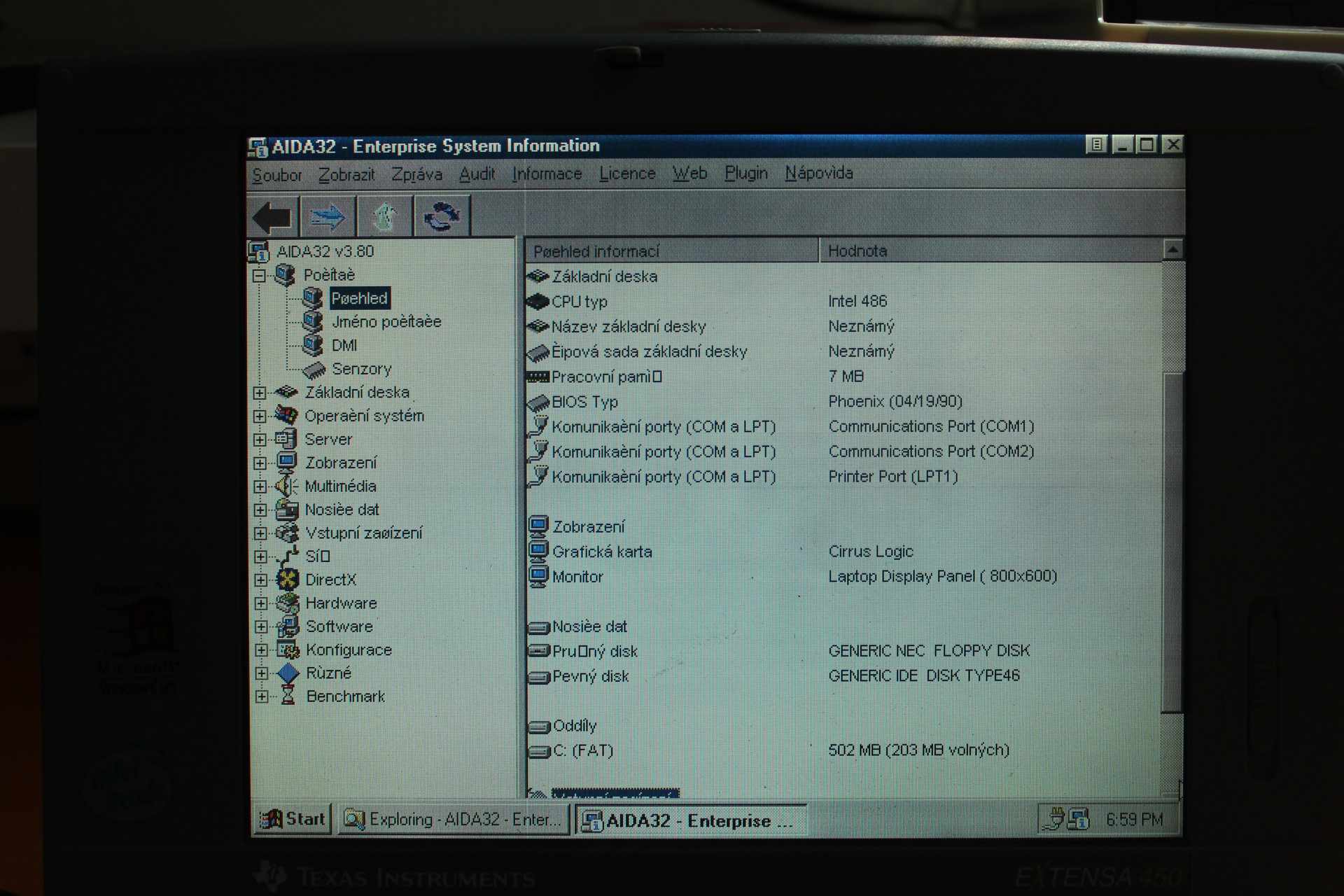Click the Forward arrow toolbar button
Screen dimensions: 1344x896
click(328, 217)
